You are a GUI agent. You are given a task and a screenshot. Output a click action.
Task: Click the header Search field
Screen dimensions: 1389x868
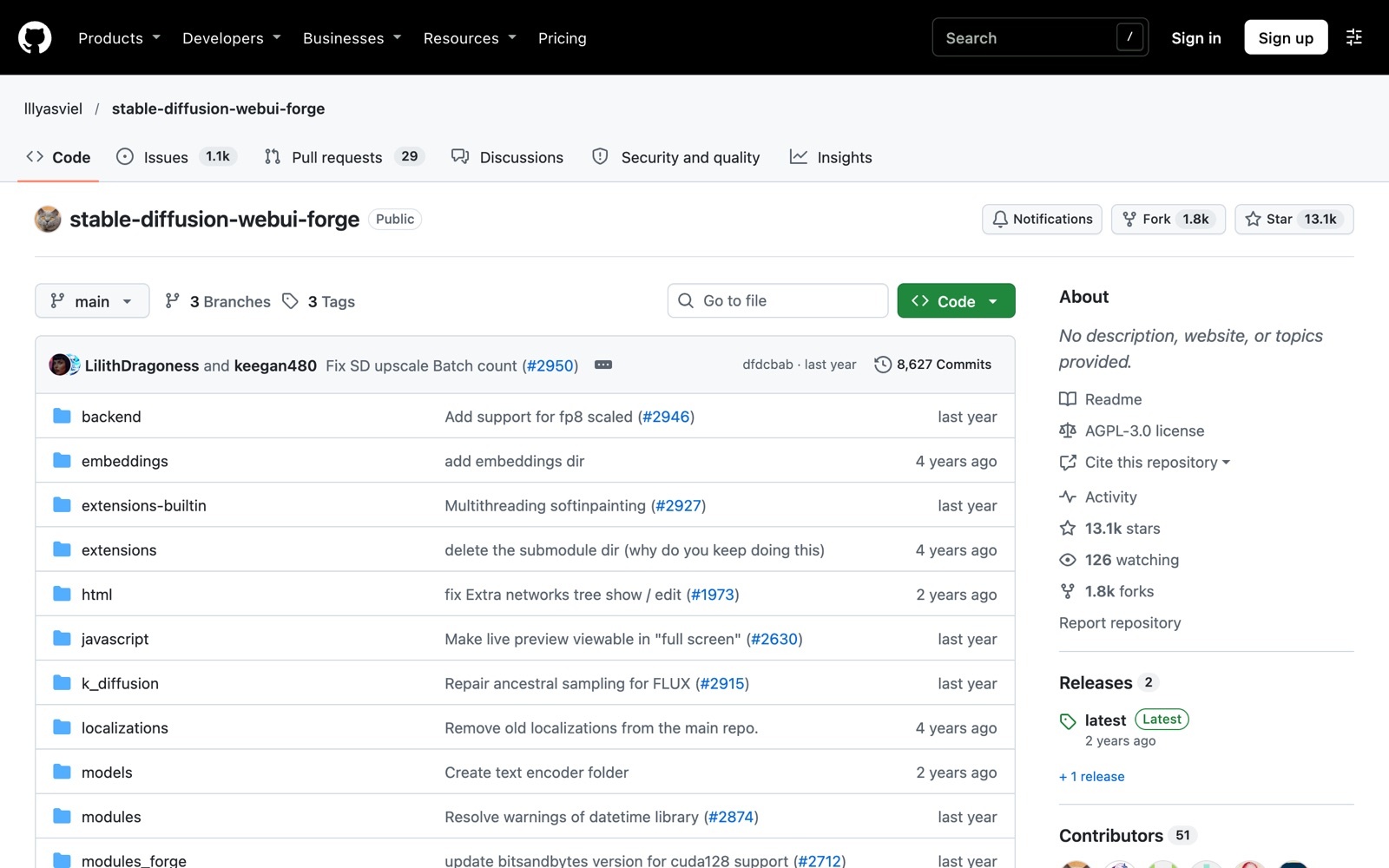pyautogui.click(x=1040, y=37)
